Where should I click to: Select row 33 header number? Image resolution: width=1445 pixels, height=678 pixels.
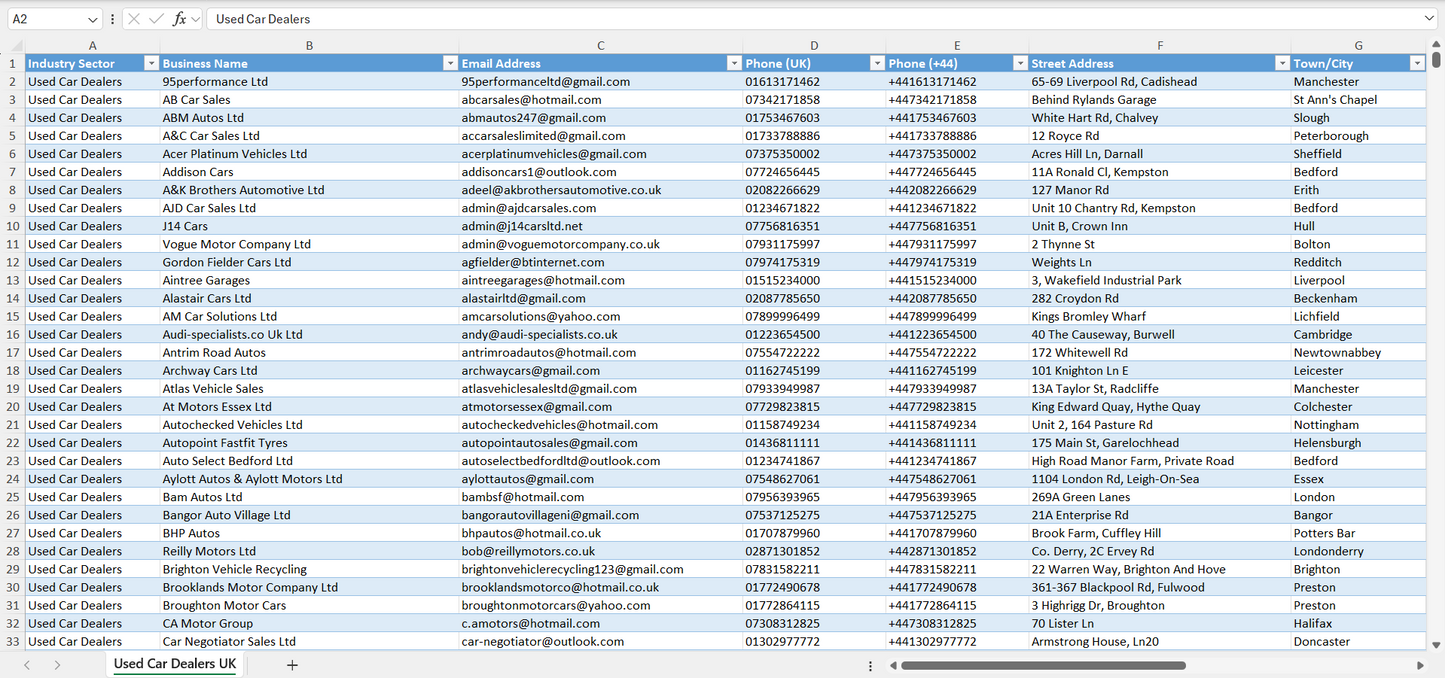(12, 641)
